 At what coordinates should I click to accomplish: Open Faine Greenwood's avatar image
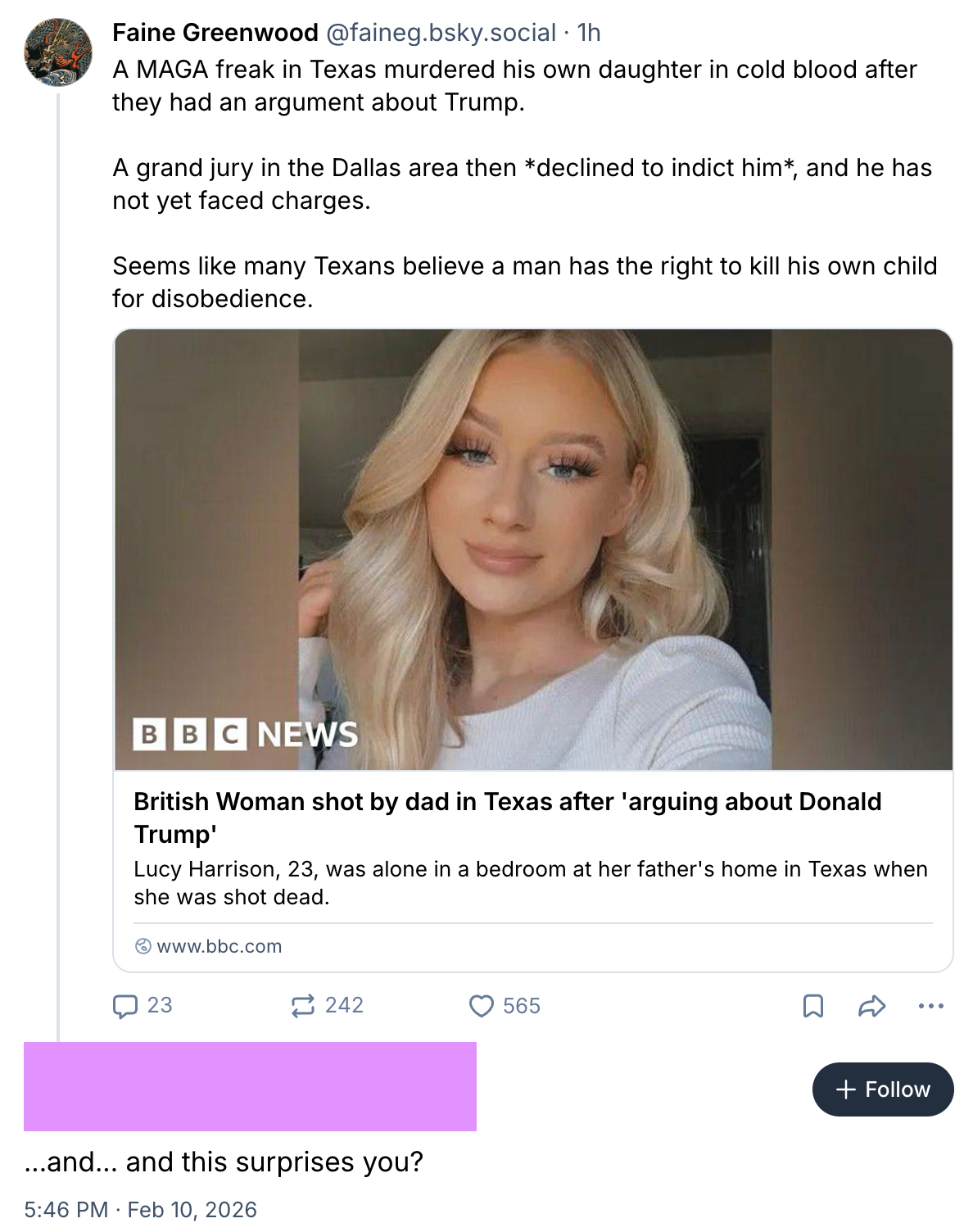click(x=58, y=53)
